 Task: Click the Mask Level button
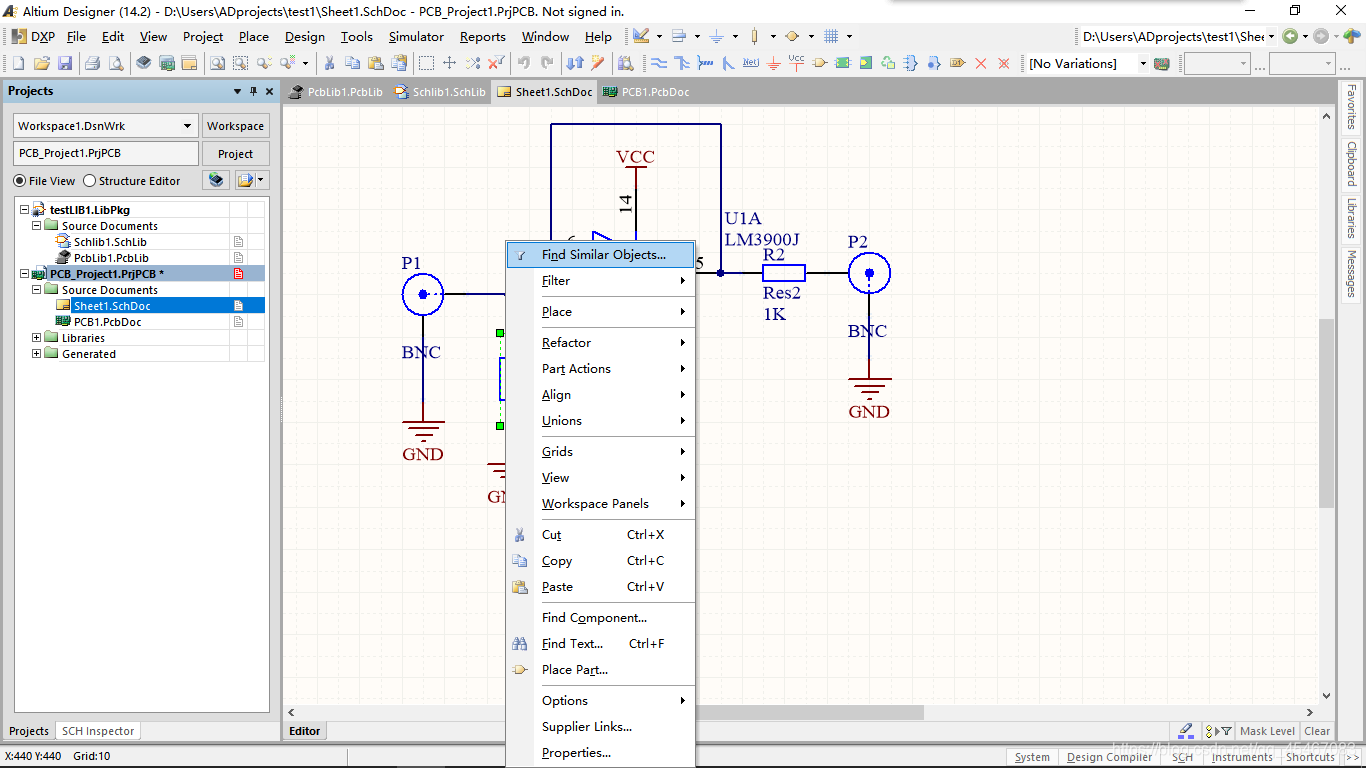(1267, 731)
